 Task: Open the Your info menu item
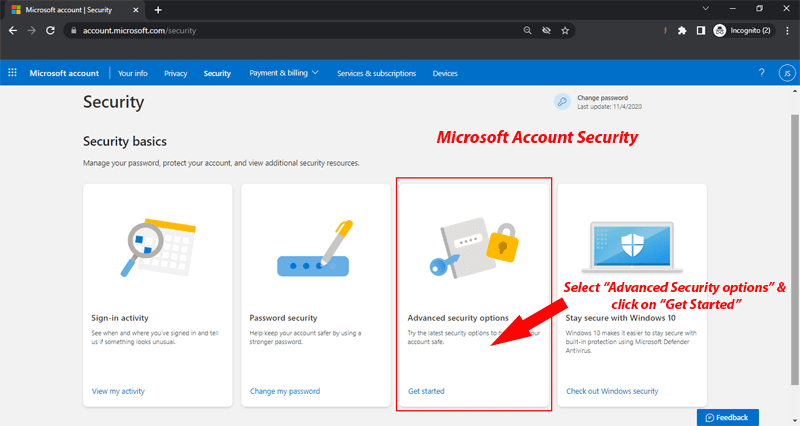point(133,73)
